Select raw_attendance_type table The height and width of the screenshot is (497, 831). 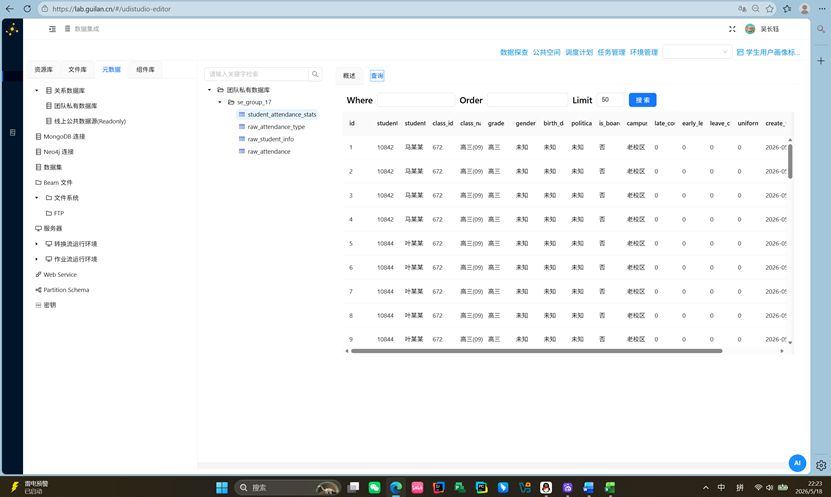click(x=276, y=127)
